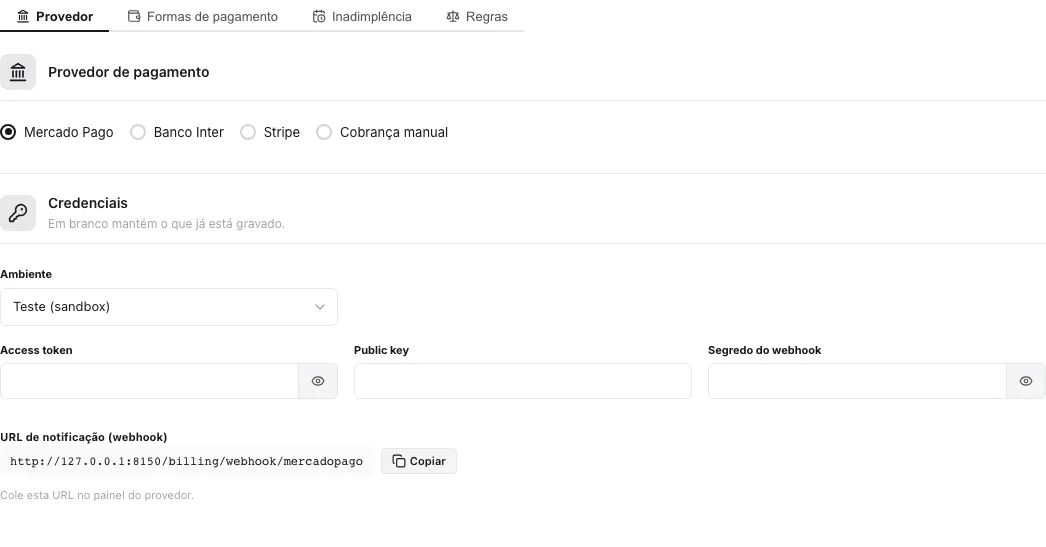Screen dimensions: 1046x547
Task: Open the Inadimplência tab
Action: (x=362, y=17)
